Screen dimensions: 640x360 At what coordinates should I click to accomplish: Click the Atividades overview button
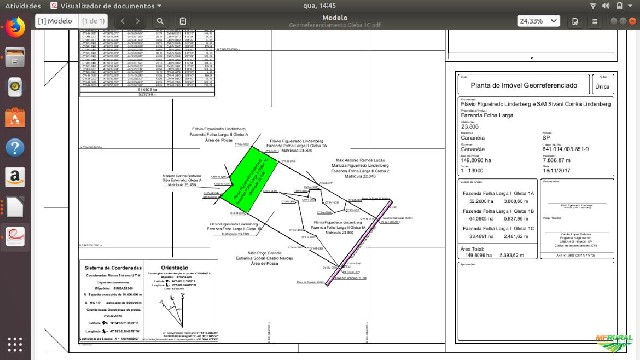coord(23,6)
